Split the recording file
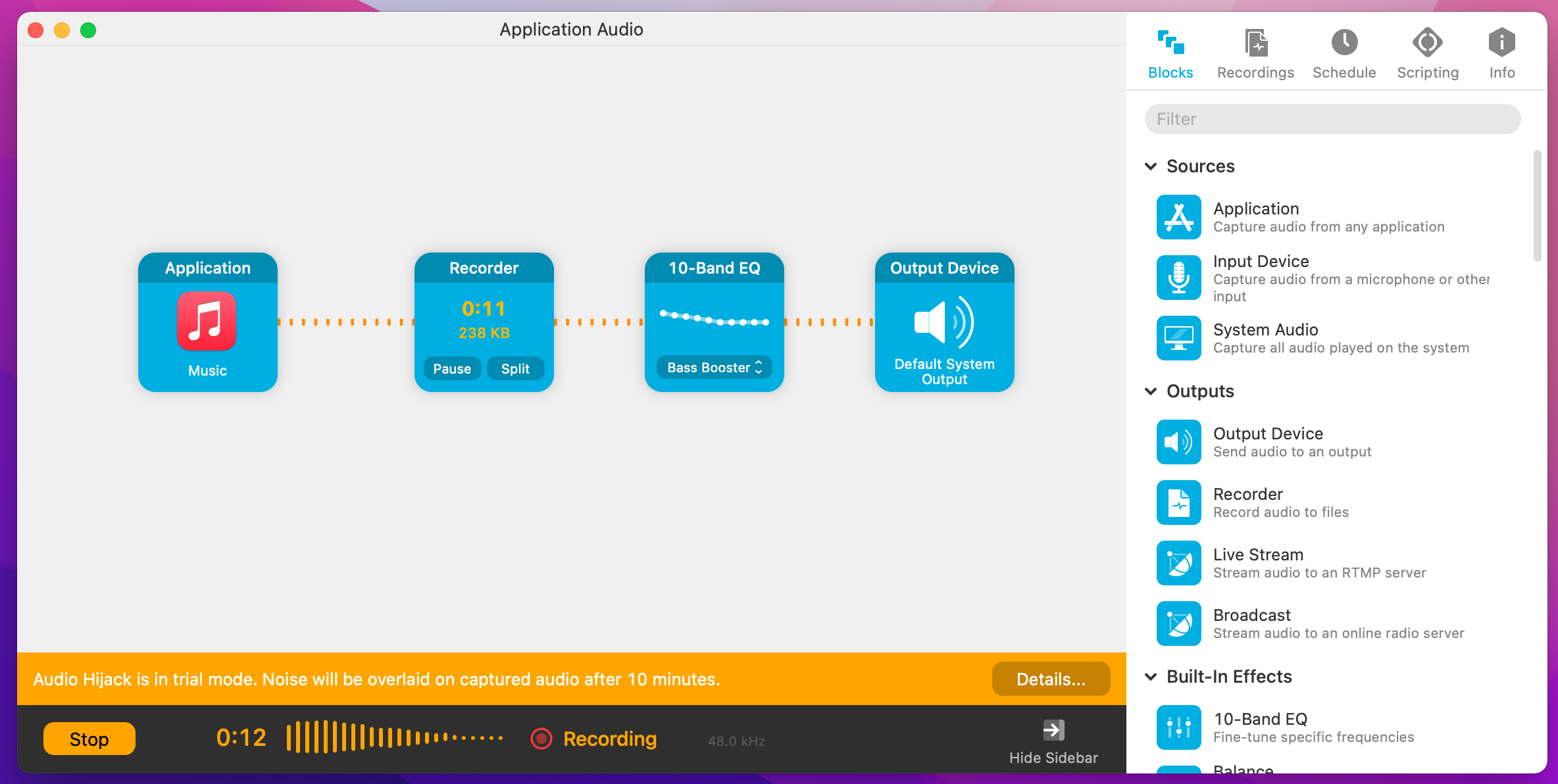This screenshot has height=784, width=1558. click(515, 368)
